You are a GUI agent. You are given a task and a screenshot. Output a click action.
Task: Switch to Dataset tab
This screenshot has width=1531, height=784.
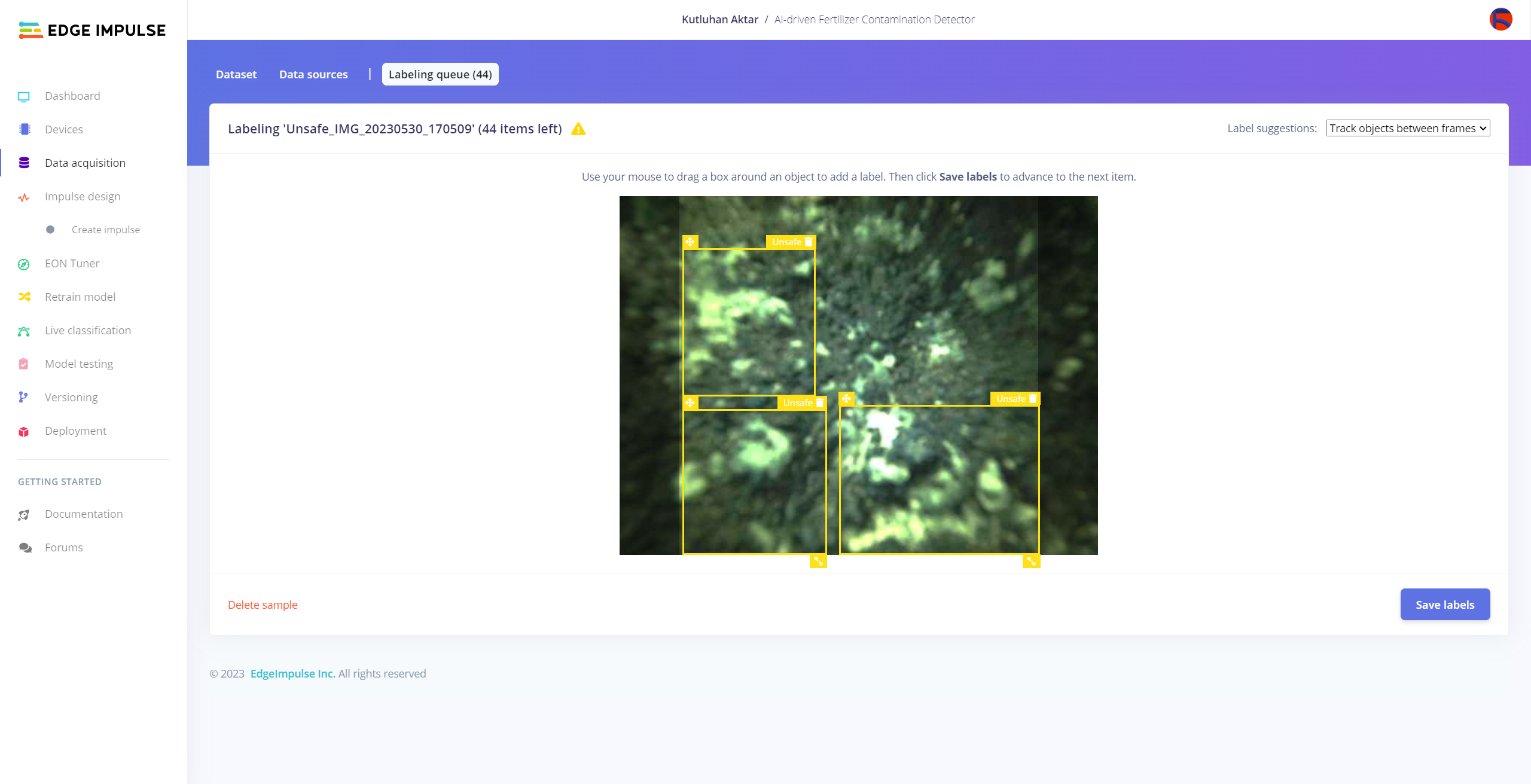pos(236,75)
